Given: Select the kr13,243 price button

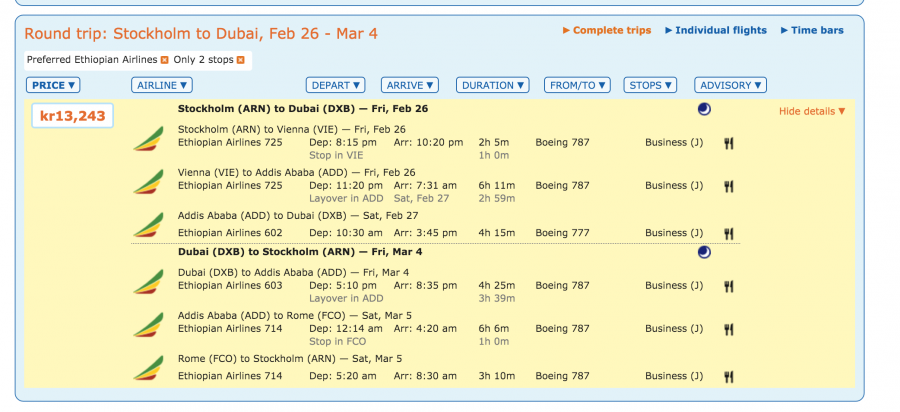Looking at the screenshot, I should (x=72, y=116).
